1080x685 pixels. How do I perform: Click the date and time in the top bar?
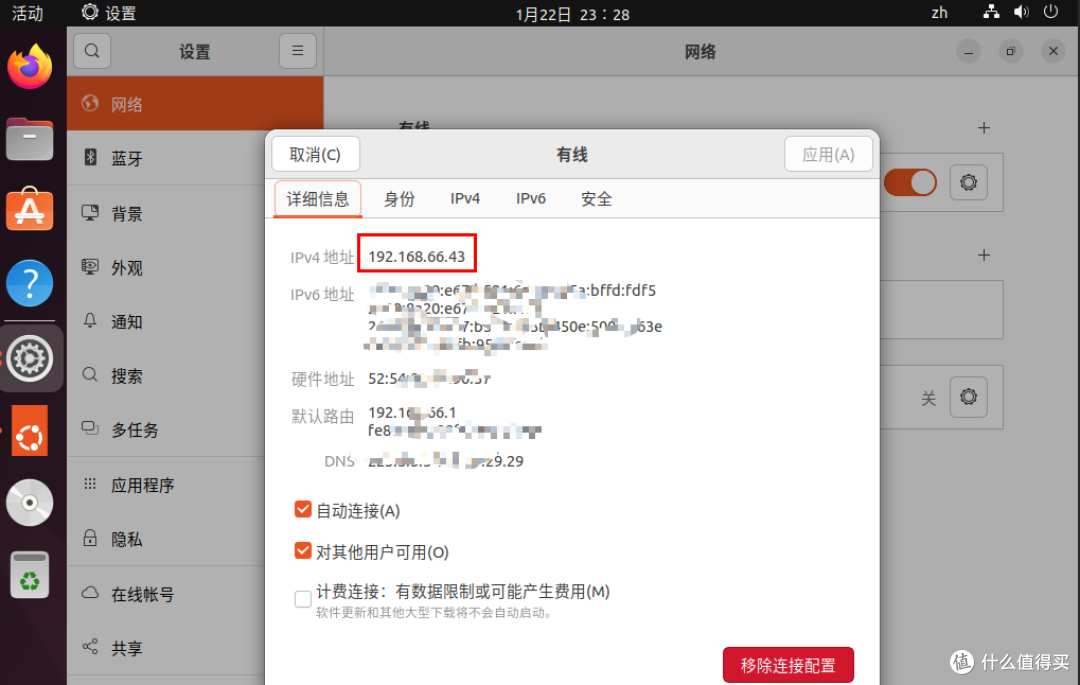572,13
